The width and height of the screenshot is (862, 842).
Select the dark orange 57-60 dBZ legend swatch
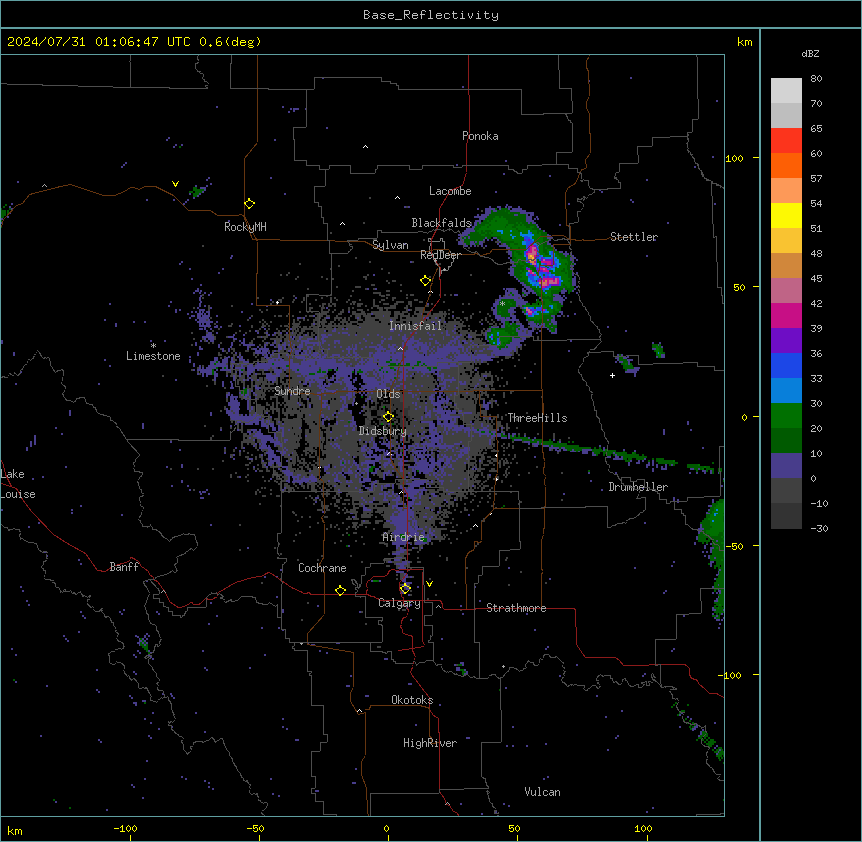(786, 165)
